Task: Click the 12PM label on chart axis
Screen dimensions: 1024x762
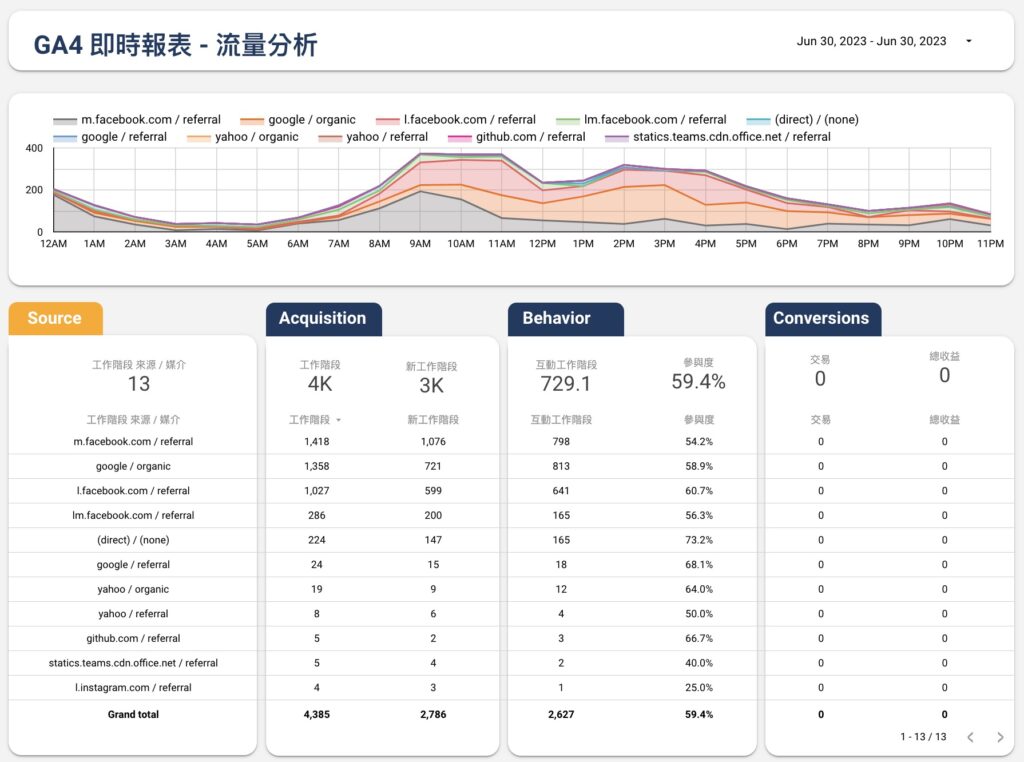Action: pyautogui.click(x=542, y=244)
